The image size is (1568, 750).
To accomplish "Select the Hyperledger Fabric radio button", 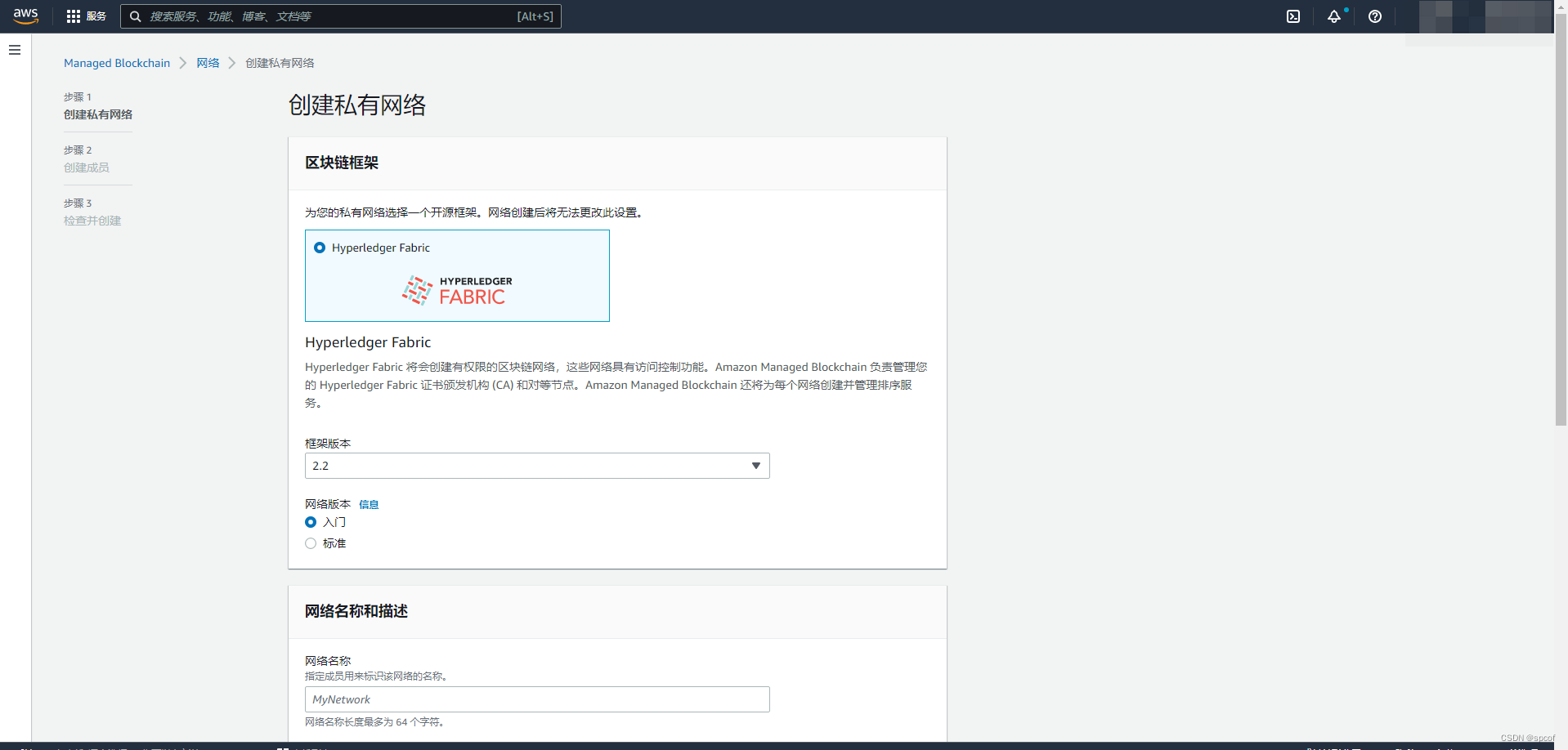I will (320, 248).
